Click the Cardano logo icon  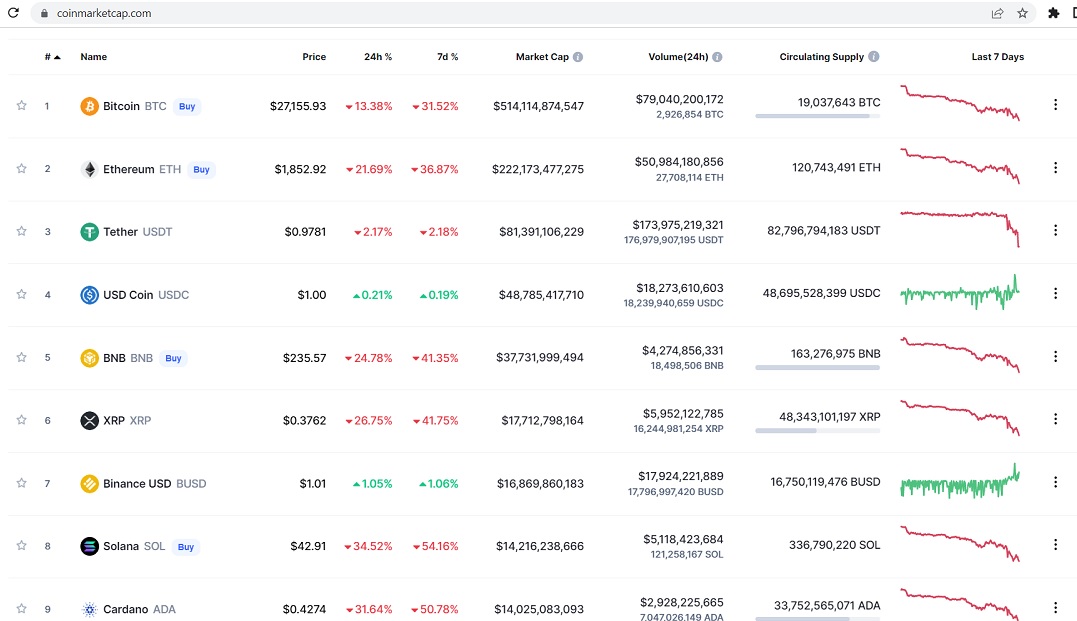(x=89, y=609)
